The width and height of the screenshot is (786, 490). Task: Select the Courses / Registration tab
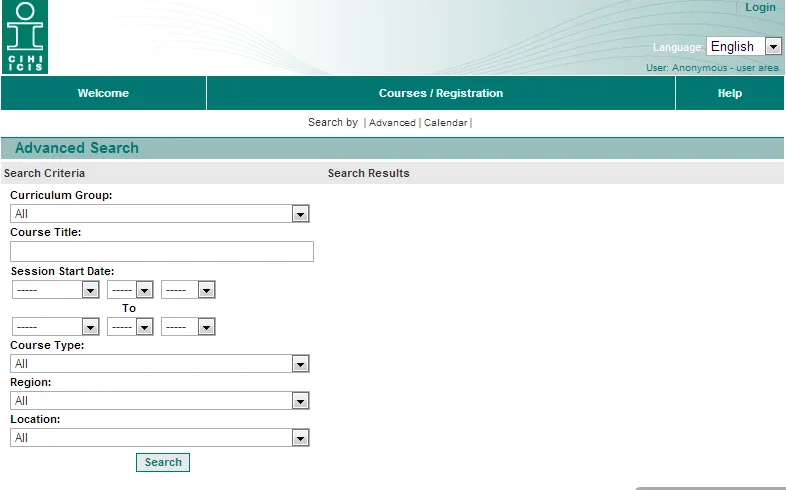440,93
